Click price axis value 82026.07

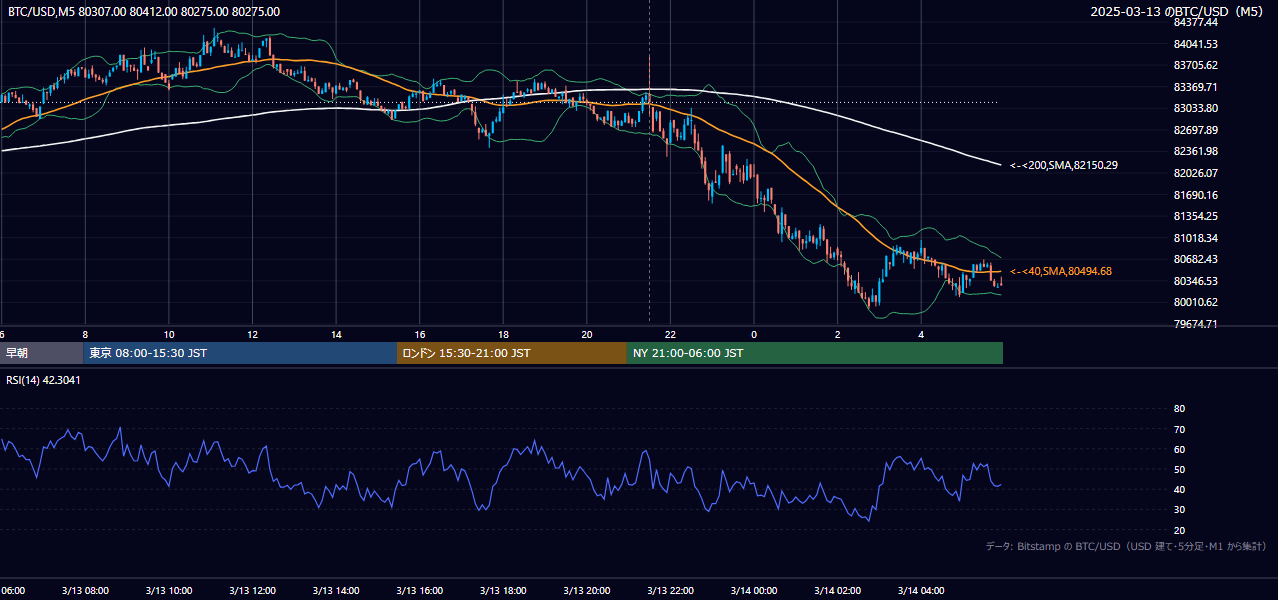point(1195,173)
